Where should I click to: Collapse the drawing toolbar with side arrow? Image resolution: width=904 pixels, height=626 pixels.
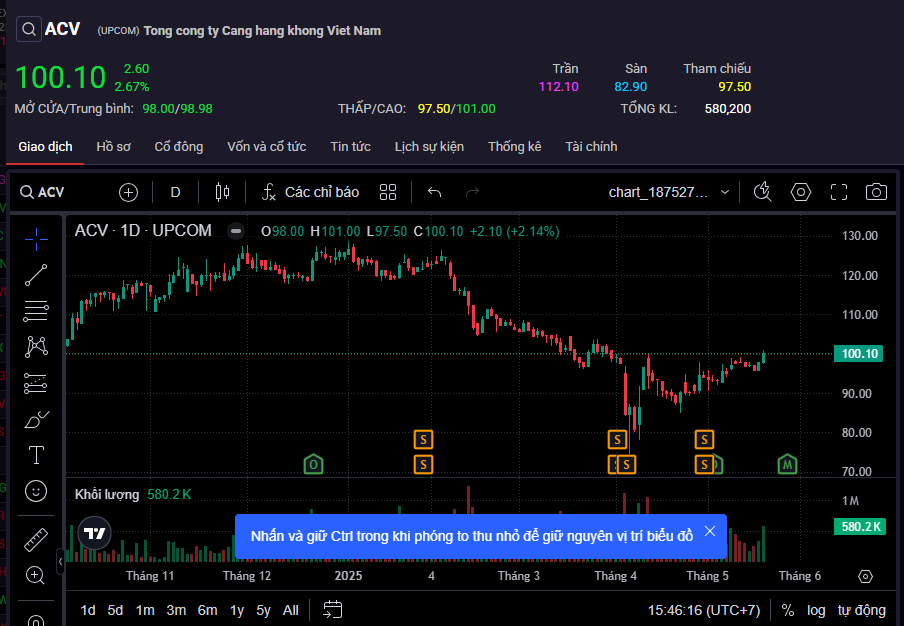coord(60,561)
